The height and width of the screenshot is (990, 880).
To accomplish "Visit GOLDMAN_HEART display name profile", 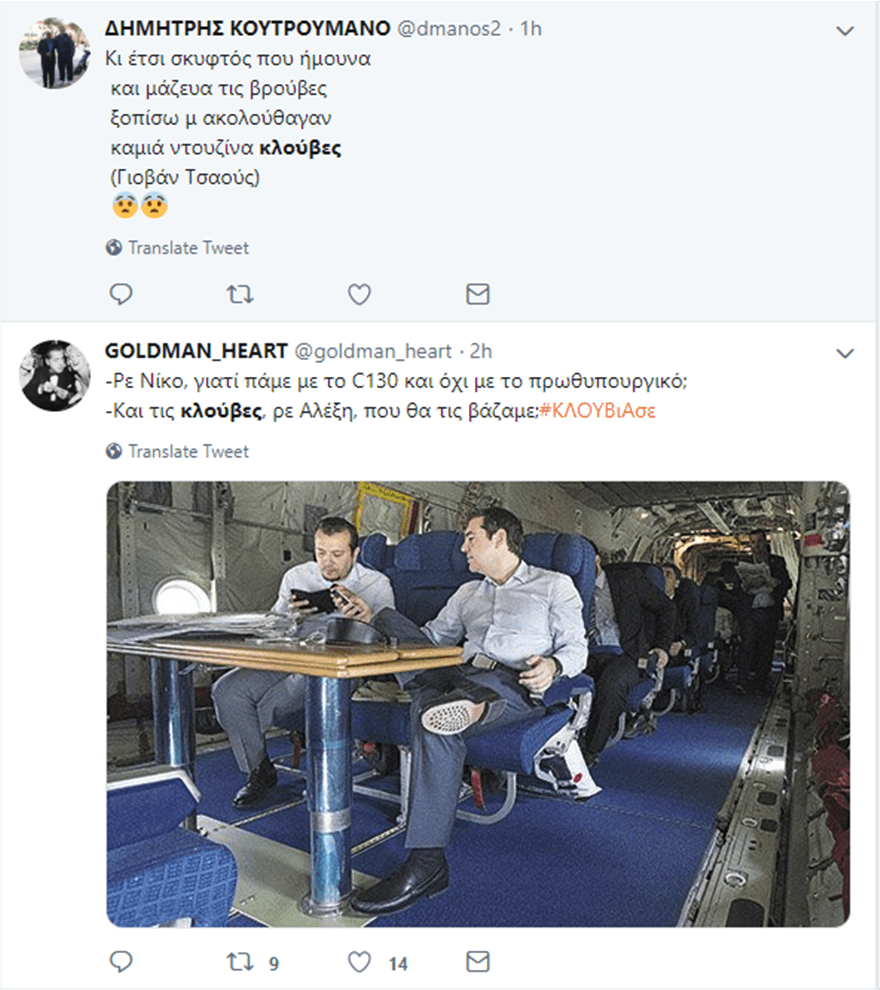I will coord(194,351).
